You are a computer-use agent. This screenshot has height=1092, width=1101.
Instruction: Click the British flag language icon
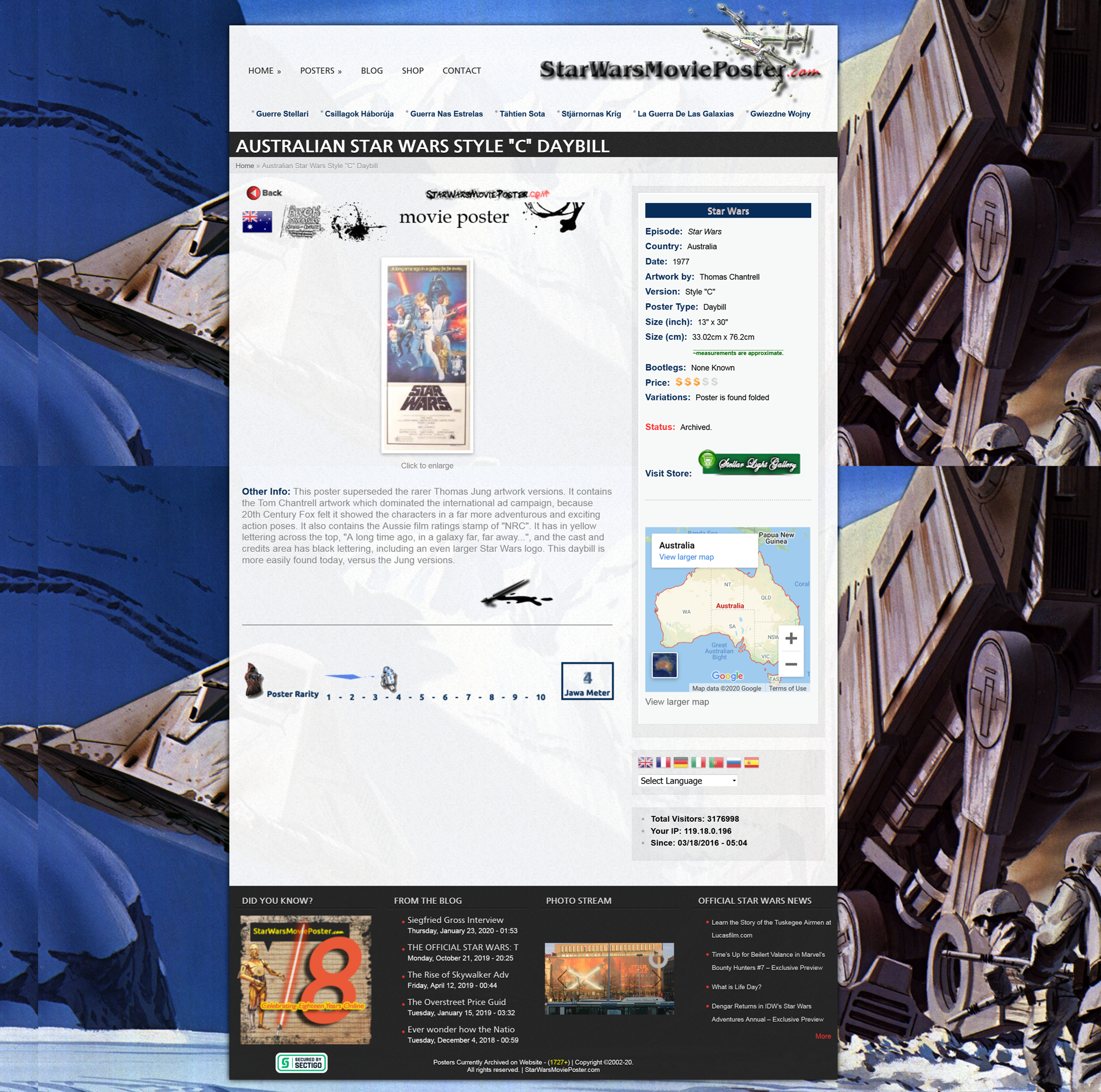coord(645,762)
